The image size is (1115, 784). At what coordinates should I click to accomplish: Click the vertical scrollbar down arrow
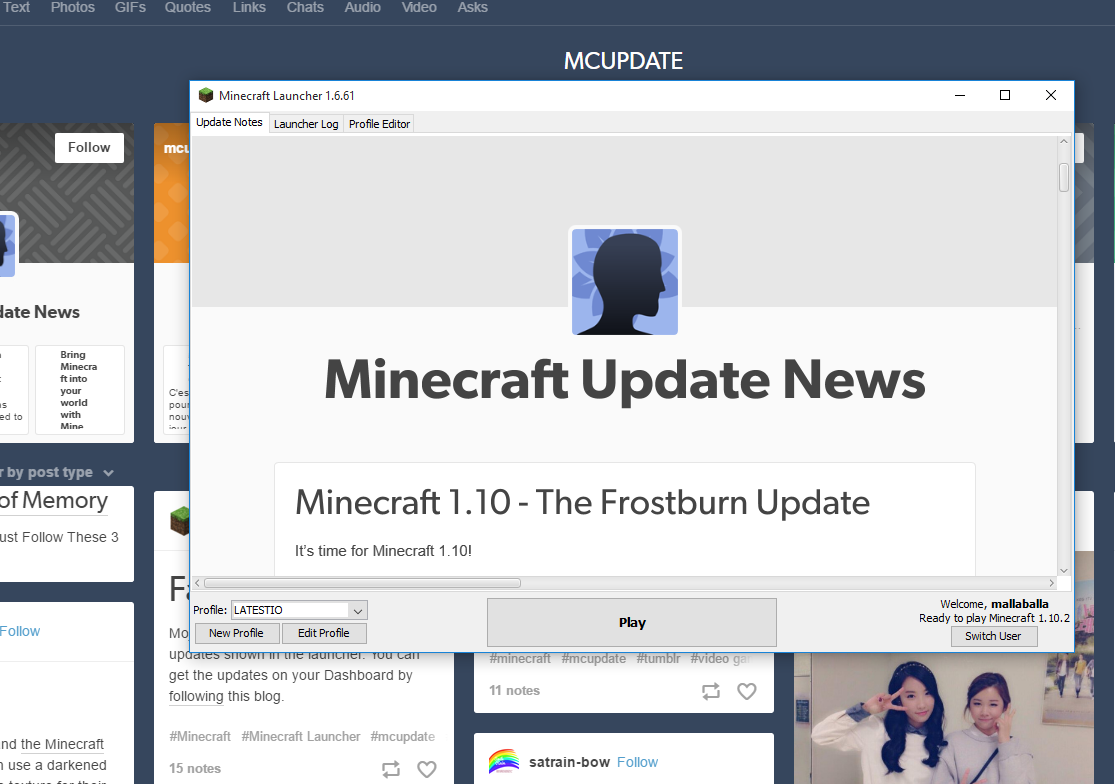pos(1064,571)
